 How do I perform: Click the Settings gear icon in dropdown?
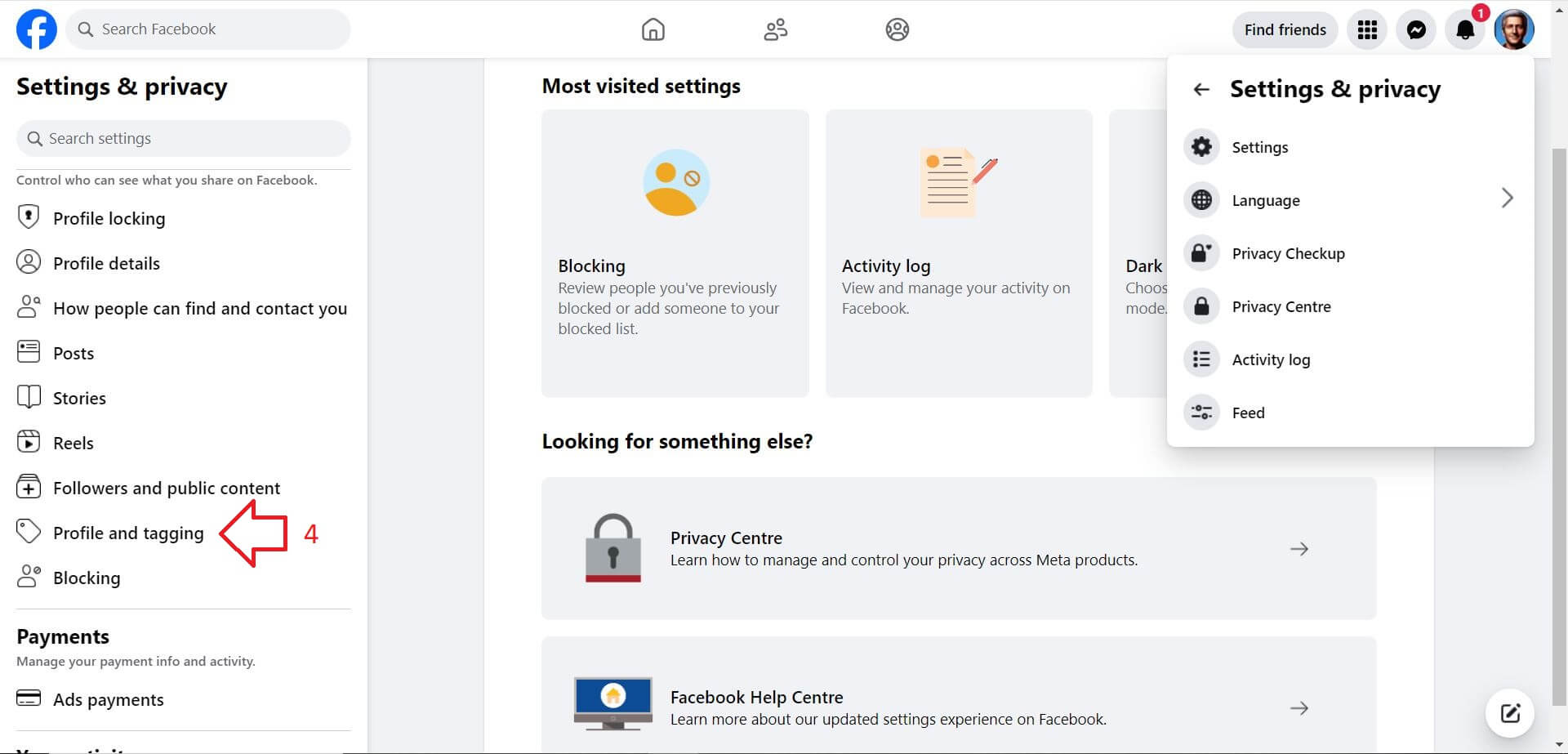click(1201, 147)
